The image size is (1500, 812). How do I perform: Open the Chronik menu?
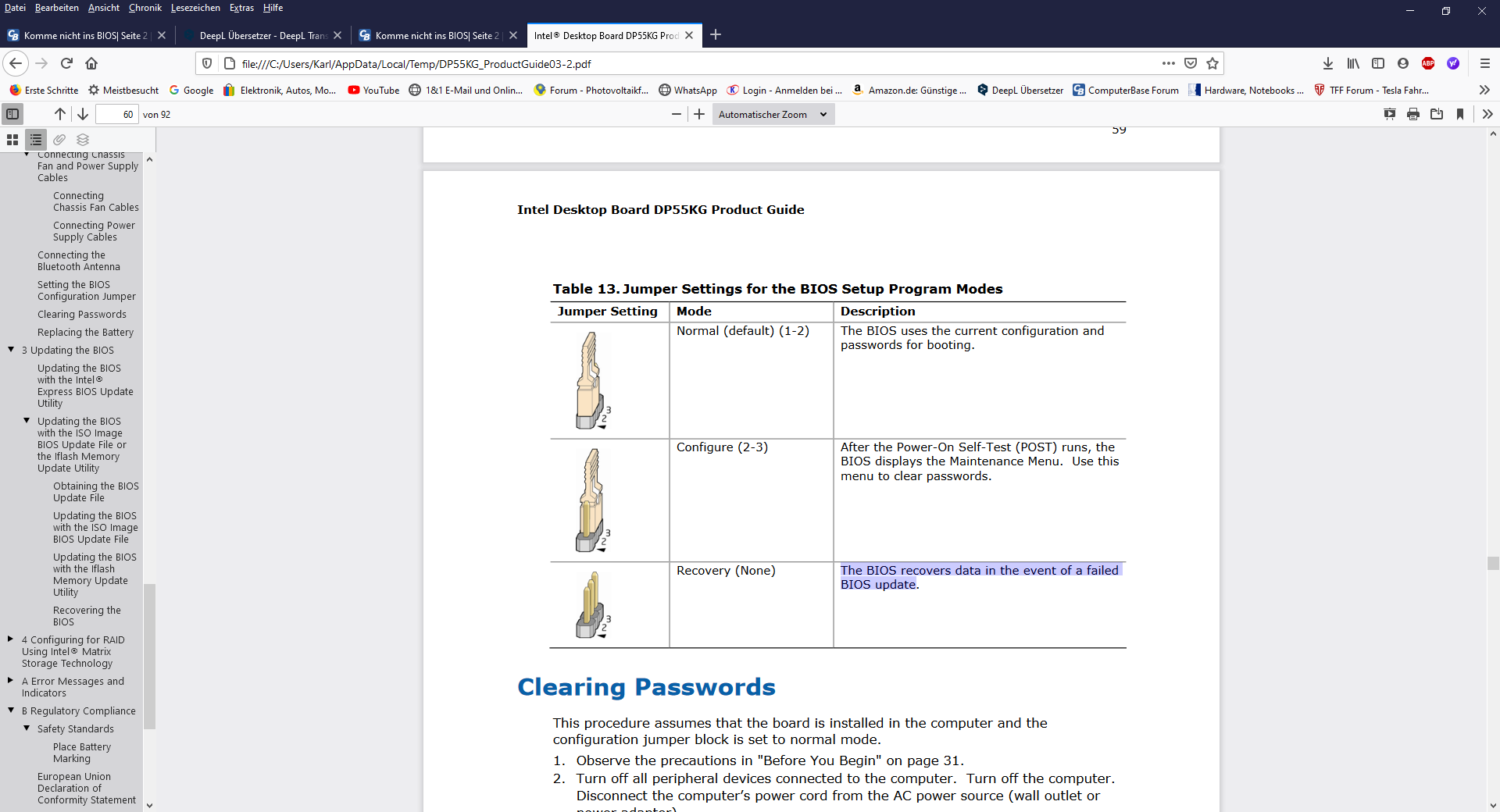tap(145, 8)
